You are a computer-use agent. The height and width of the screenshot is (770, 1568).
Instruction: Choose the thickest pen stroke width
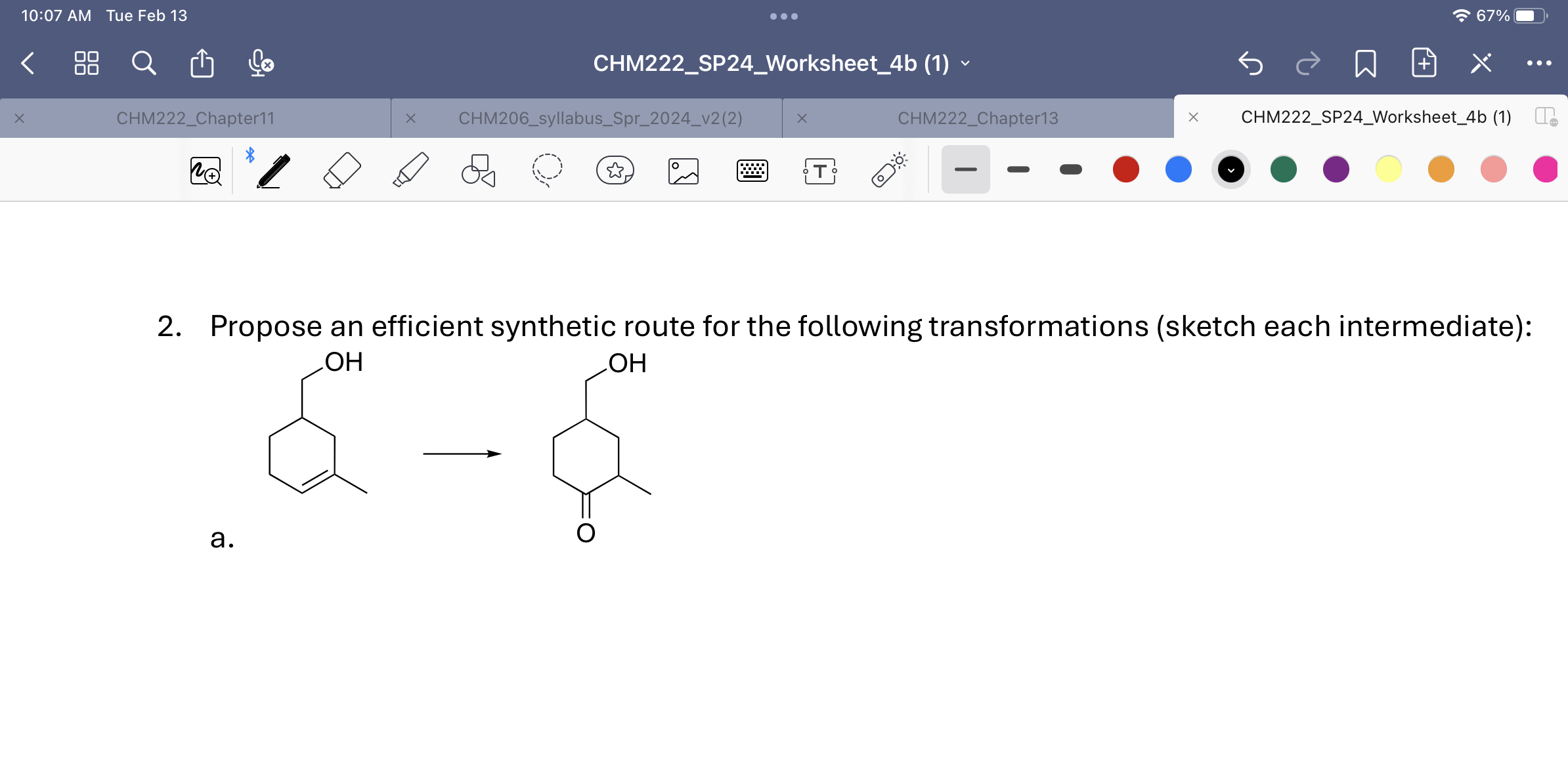1071,169
